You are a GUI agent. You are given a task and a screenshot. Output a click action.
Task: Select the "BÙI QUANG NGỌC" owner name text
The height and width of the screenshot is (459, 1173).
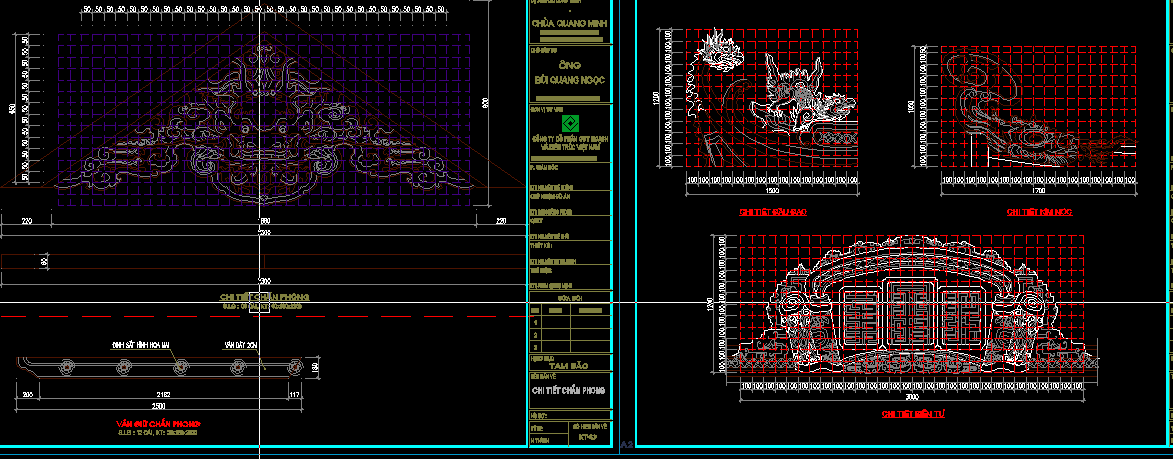(x=569, y=80)
